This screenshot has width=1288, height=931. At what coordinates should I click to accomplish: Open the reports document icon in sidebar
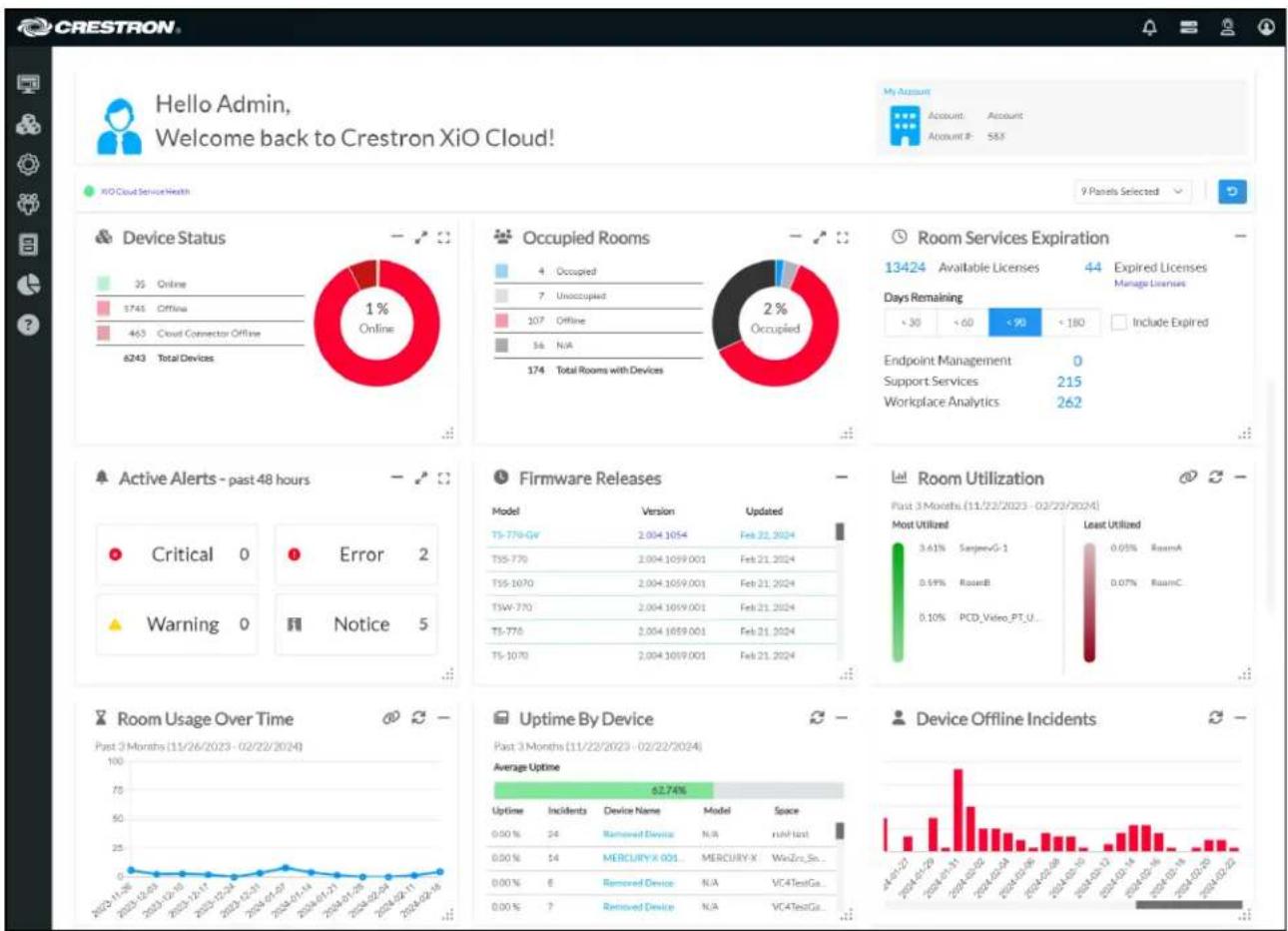click(28, 245)
